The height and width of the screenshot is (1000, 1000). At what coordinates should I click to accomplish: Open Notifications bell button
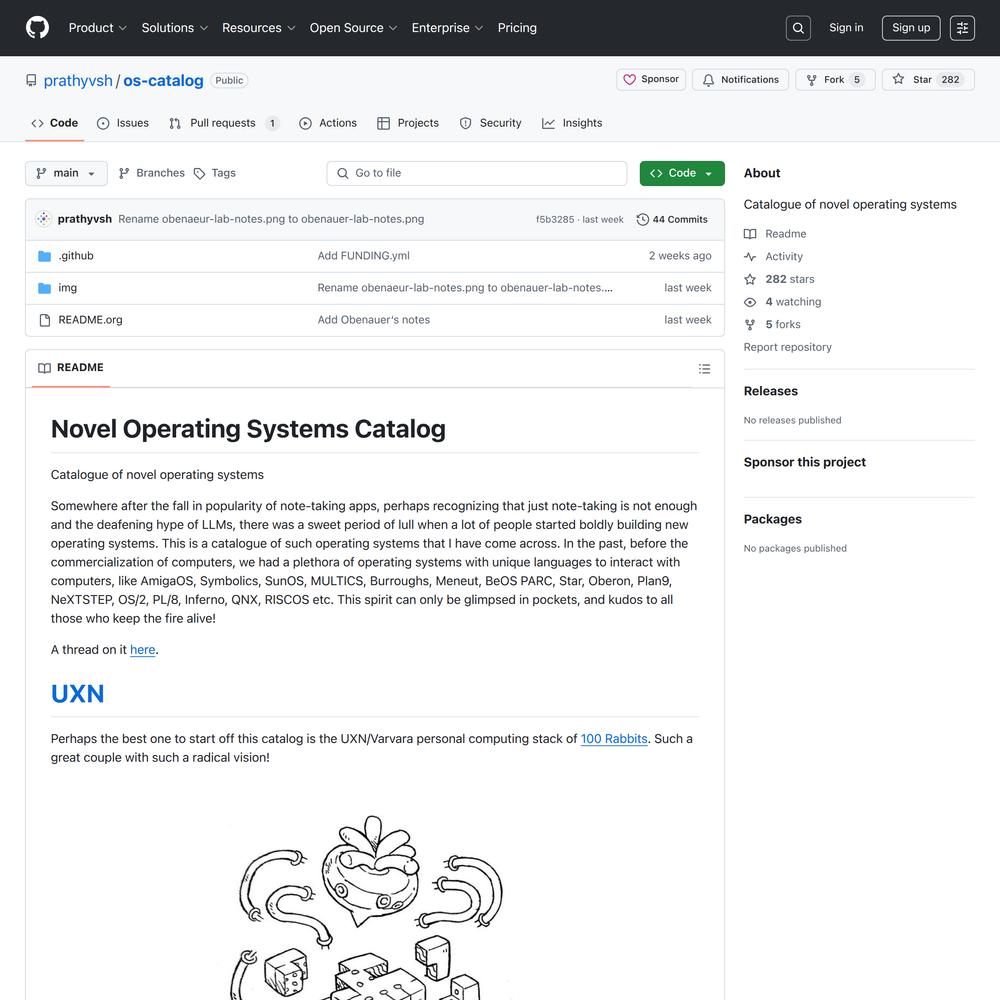740,80
